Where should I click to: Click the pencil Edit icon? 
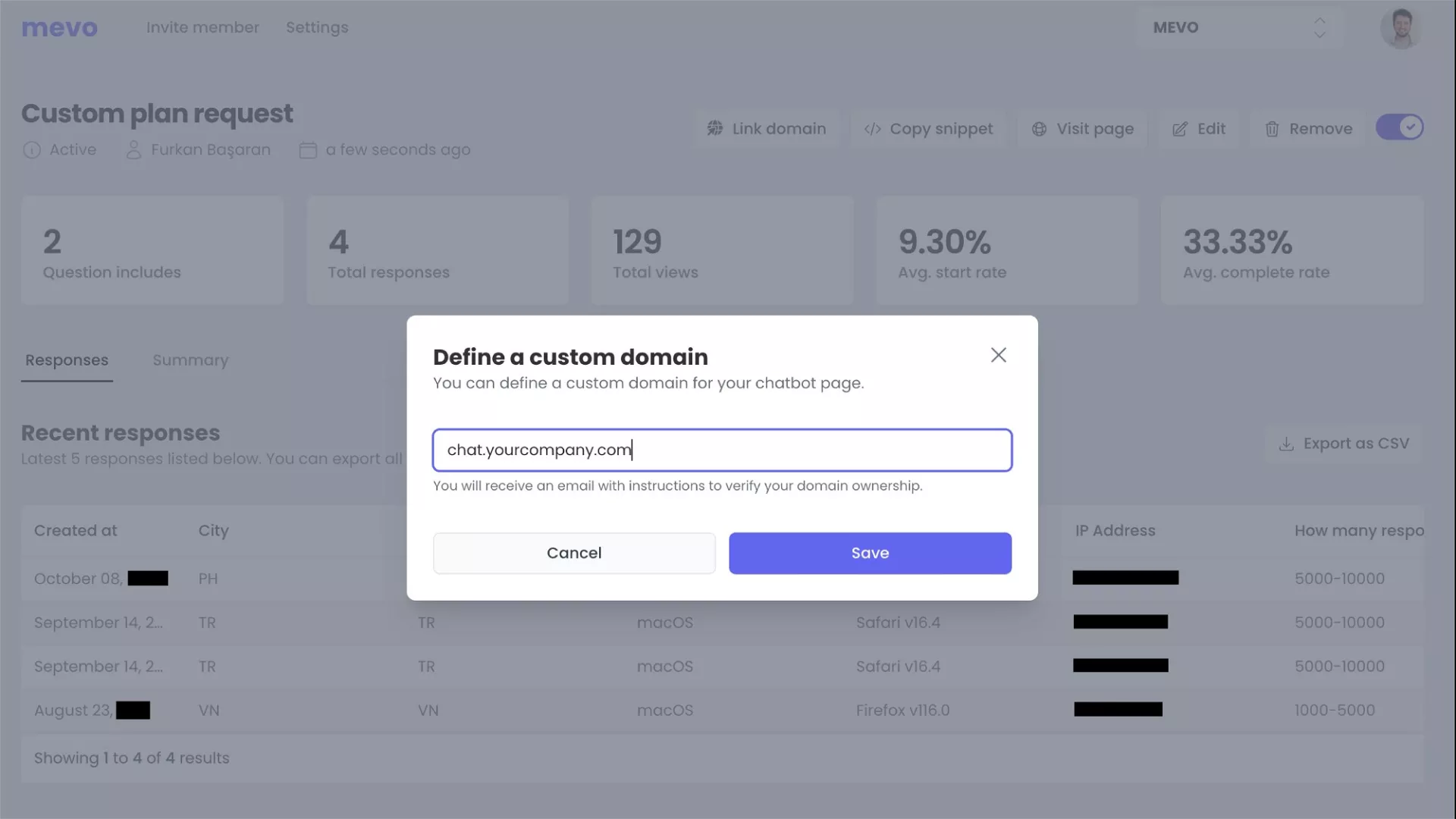(1180, 129)
